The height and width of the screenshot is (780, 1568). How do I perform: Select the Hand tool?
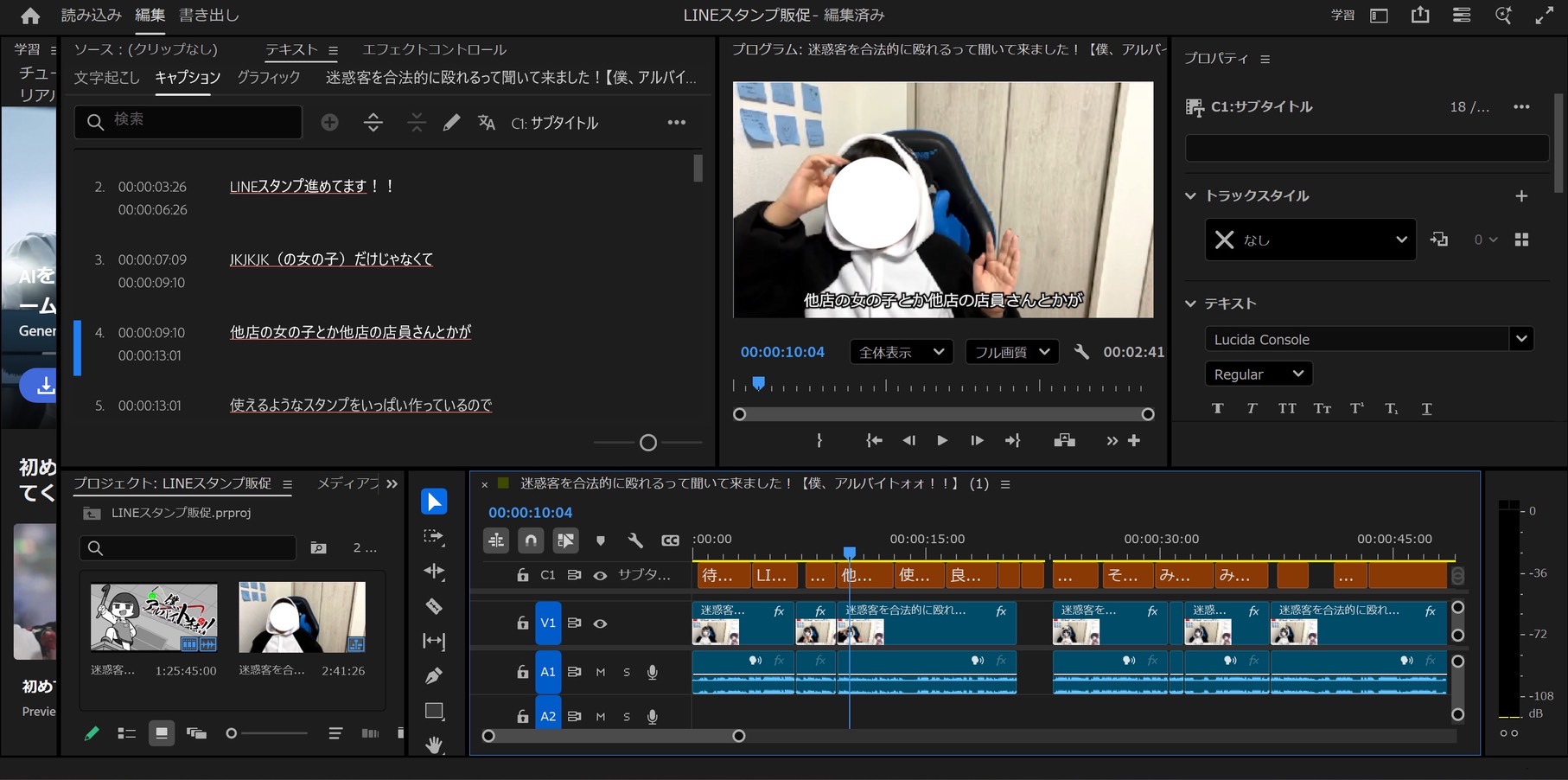click(x=434, y=744)
